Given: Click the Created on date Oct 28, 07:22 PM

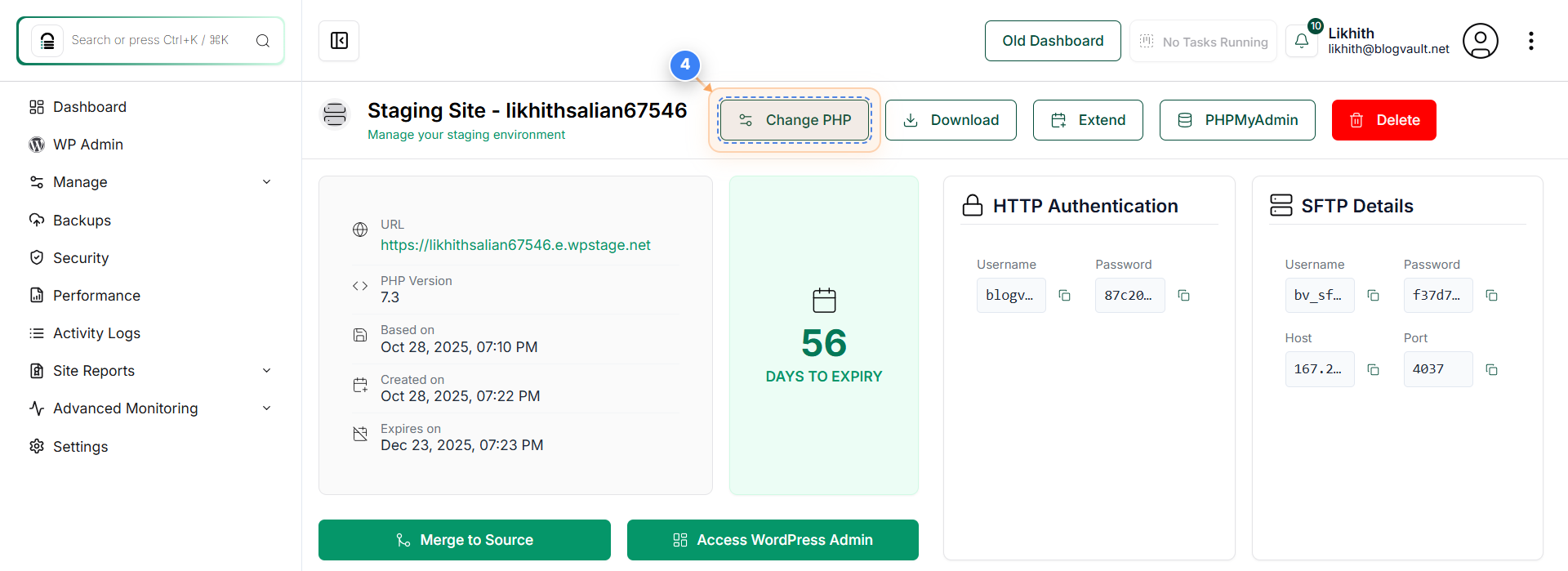Looking at the screenshot, I should pos(460,396).
